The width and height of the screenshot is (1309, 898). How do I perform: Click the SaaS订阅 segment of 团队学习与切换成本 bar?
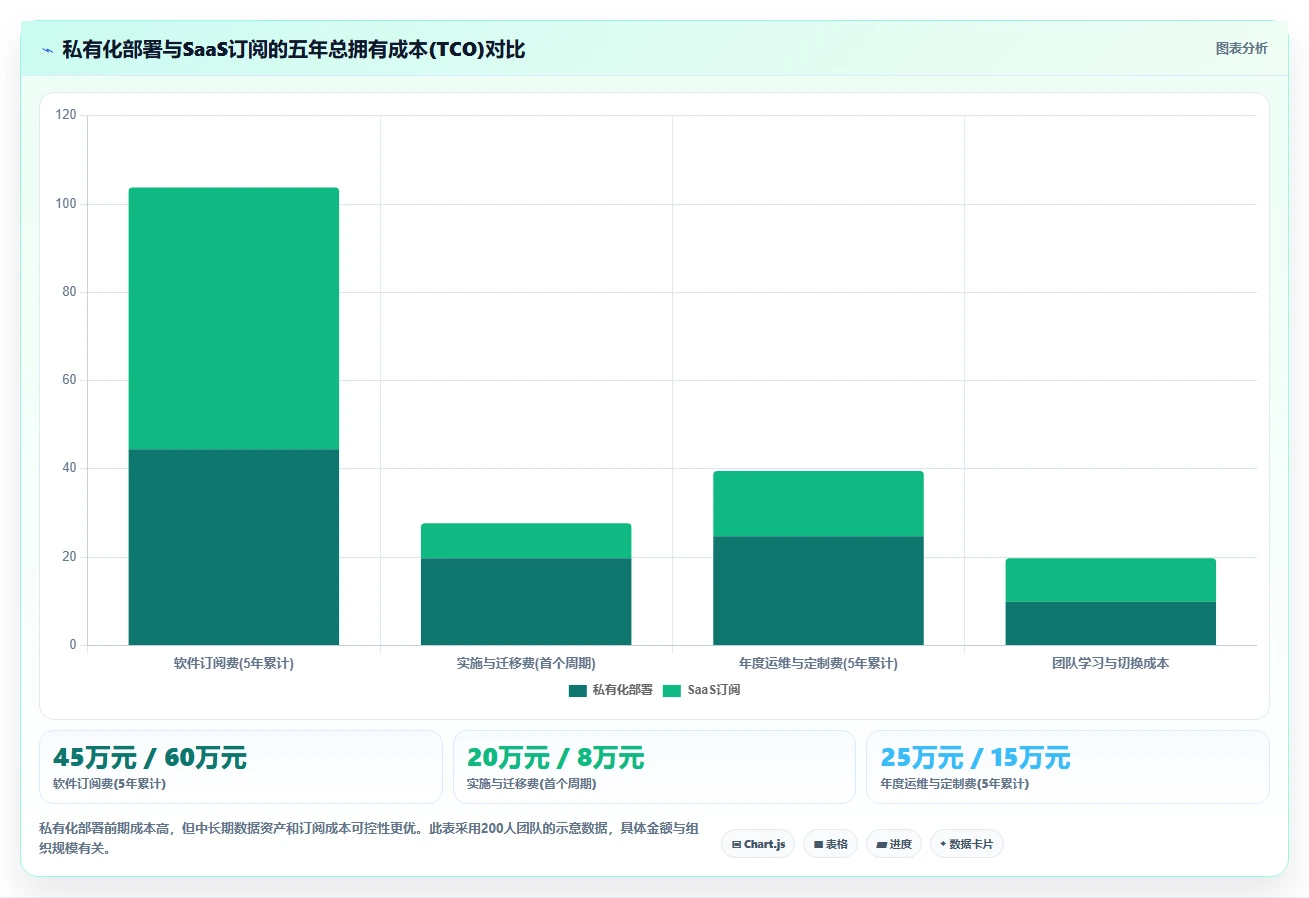(1110, 580)
